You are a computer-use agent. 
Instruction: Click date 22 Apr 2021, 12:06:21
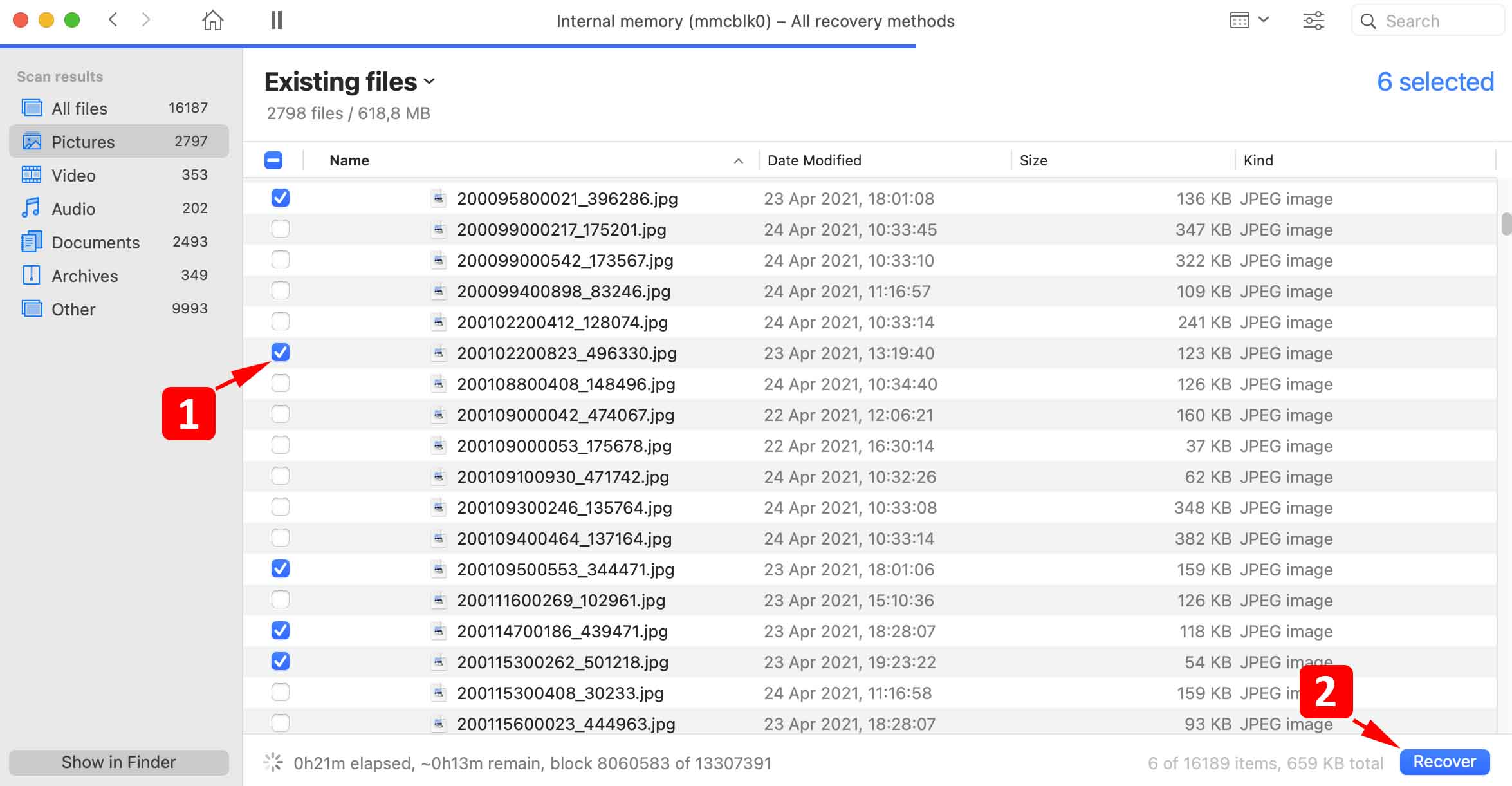849,415
